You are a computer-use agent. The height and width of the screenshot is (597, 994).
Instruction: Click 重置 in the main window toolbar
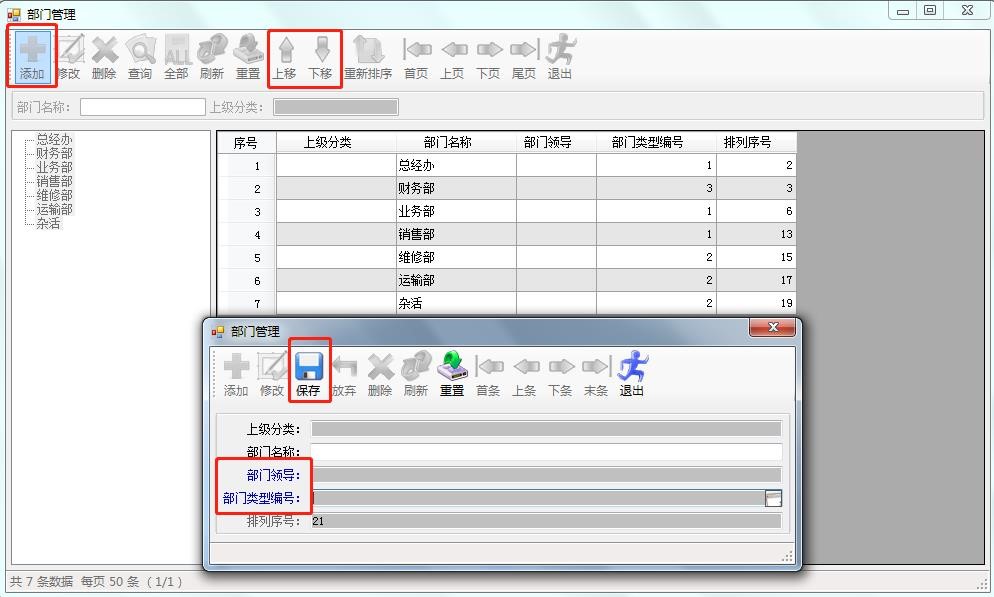pos(248,57)
